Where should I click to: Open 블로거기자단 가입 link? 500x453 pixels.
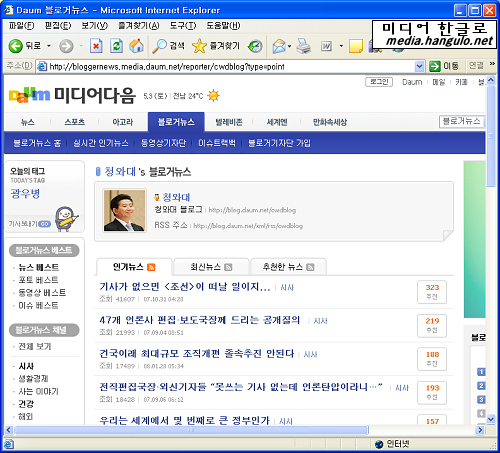(x=279, y=143)
